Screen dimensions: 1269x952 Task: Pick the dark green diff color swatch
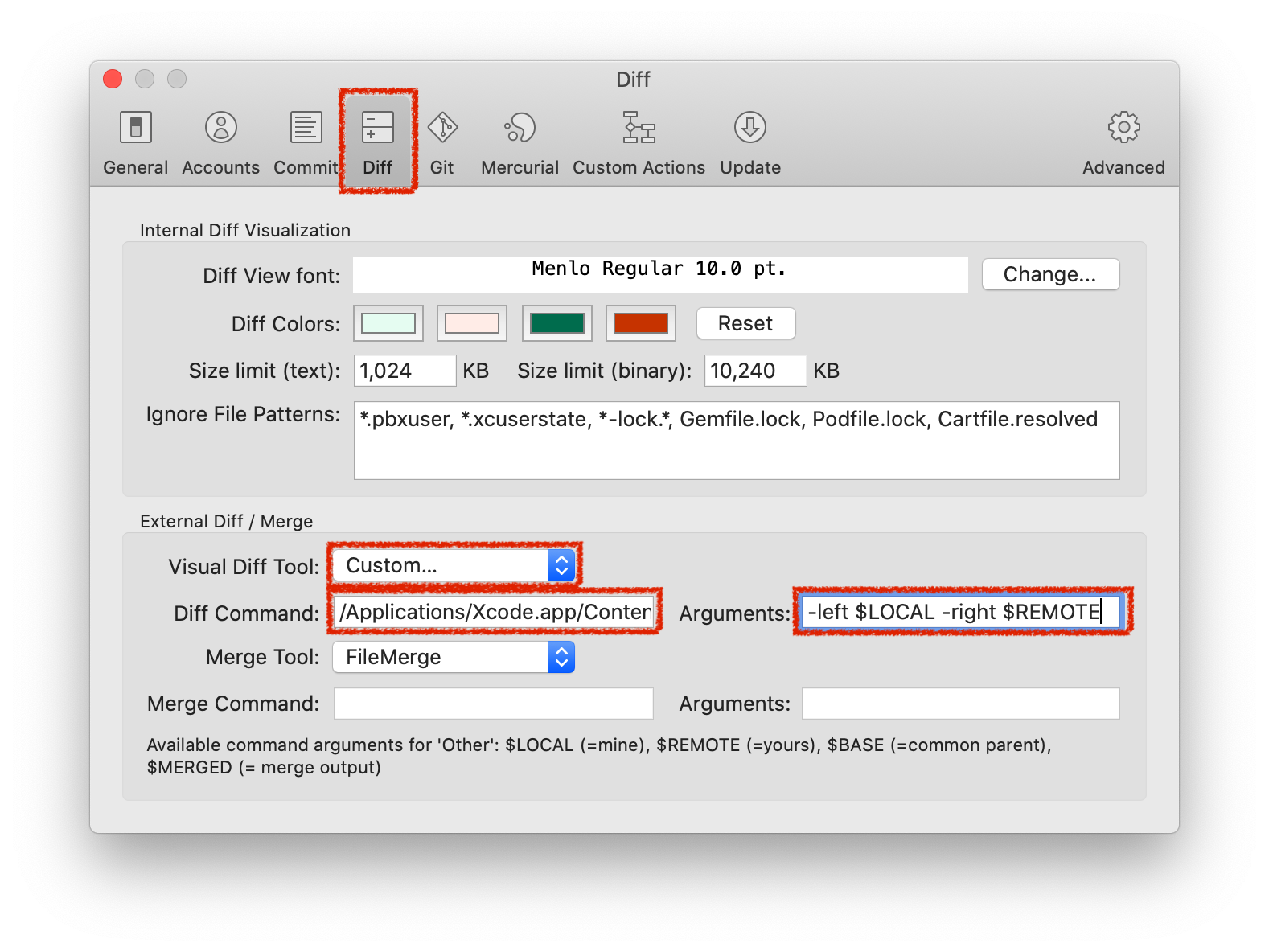point(557,323)
